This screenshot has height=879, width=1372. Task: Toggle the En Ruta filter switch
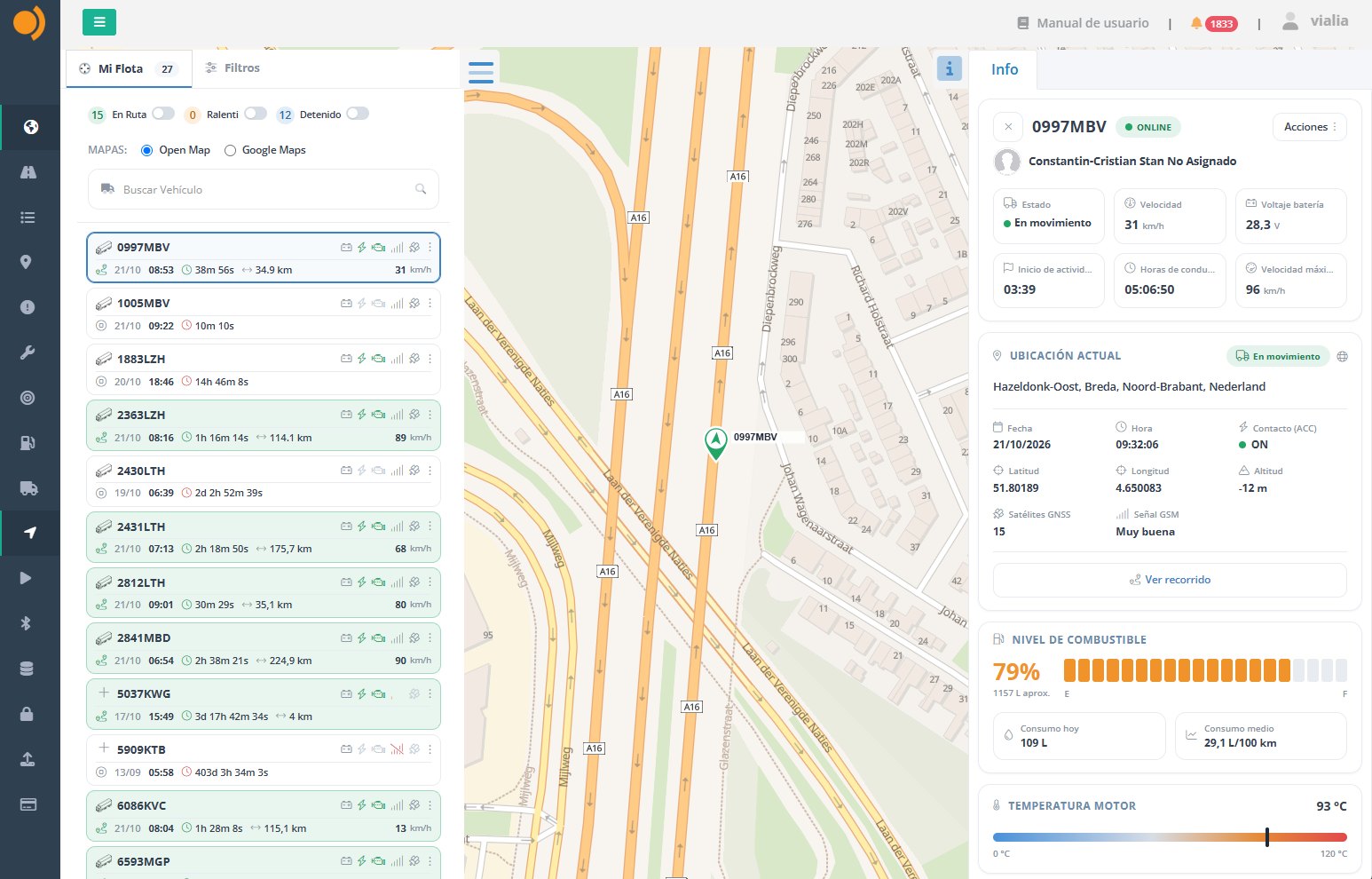[163, 114]
